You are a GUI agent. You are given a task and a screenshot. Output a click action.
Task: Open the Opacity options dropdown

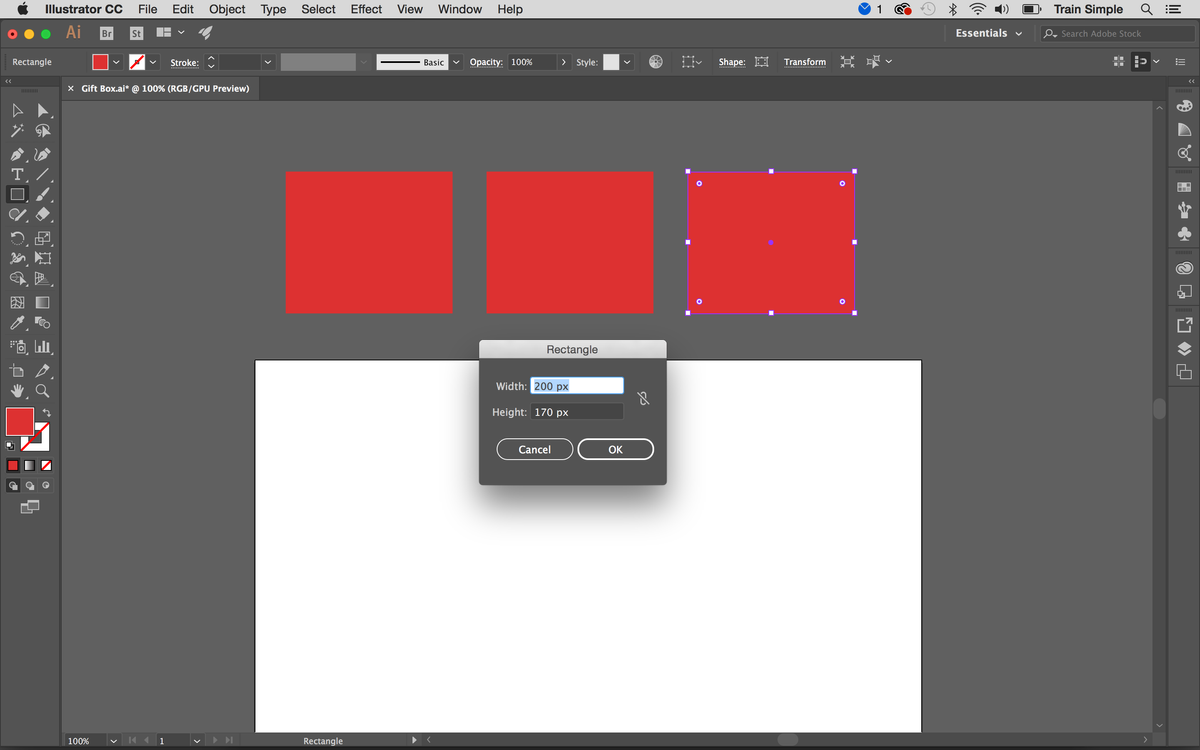(563, 61)
